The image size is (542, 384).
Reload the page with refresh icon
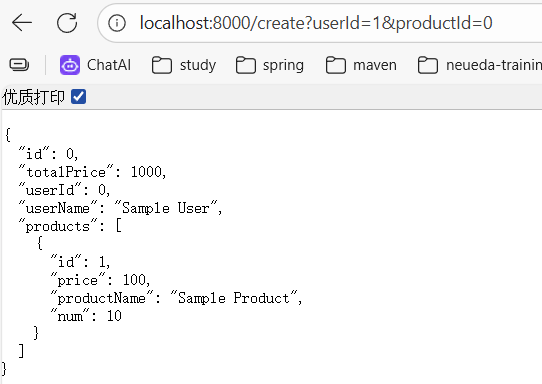click(67, 23)
